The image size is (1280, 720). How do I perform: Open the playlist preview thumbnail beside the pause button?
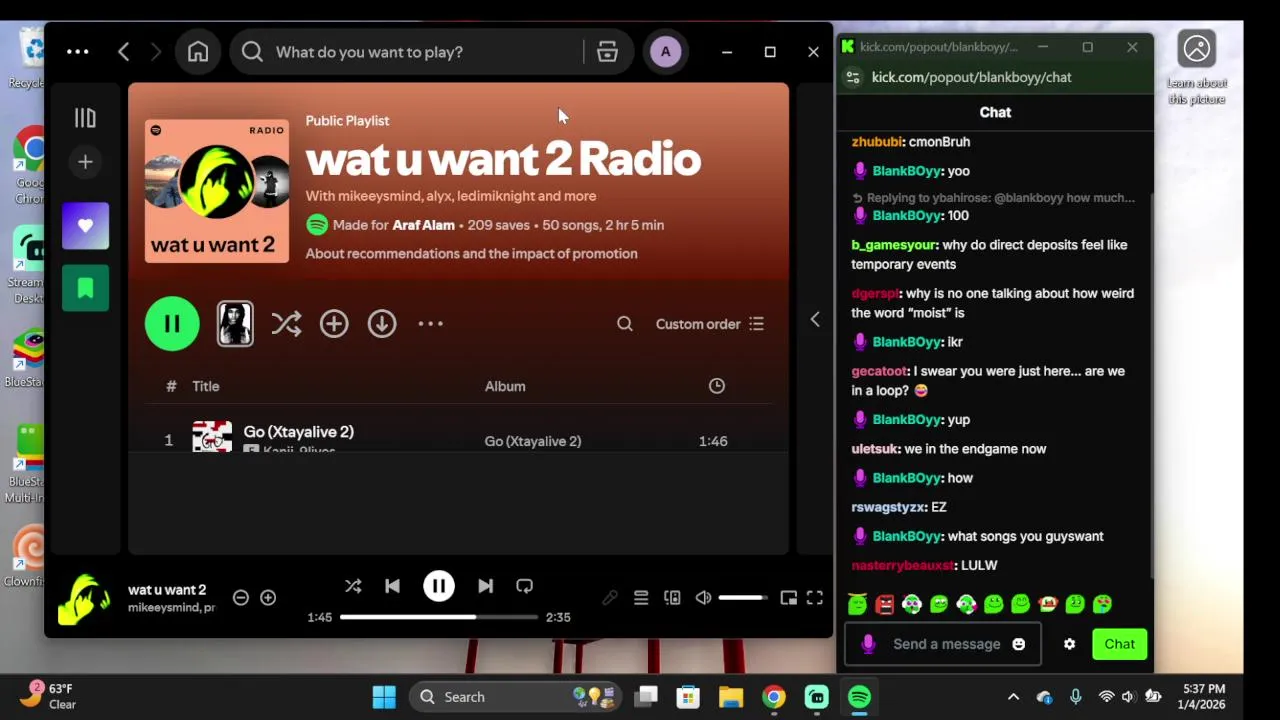click(235, 324)
